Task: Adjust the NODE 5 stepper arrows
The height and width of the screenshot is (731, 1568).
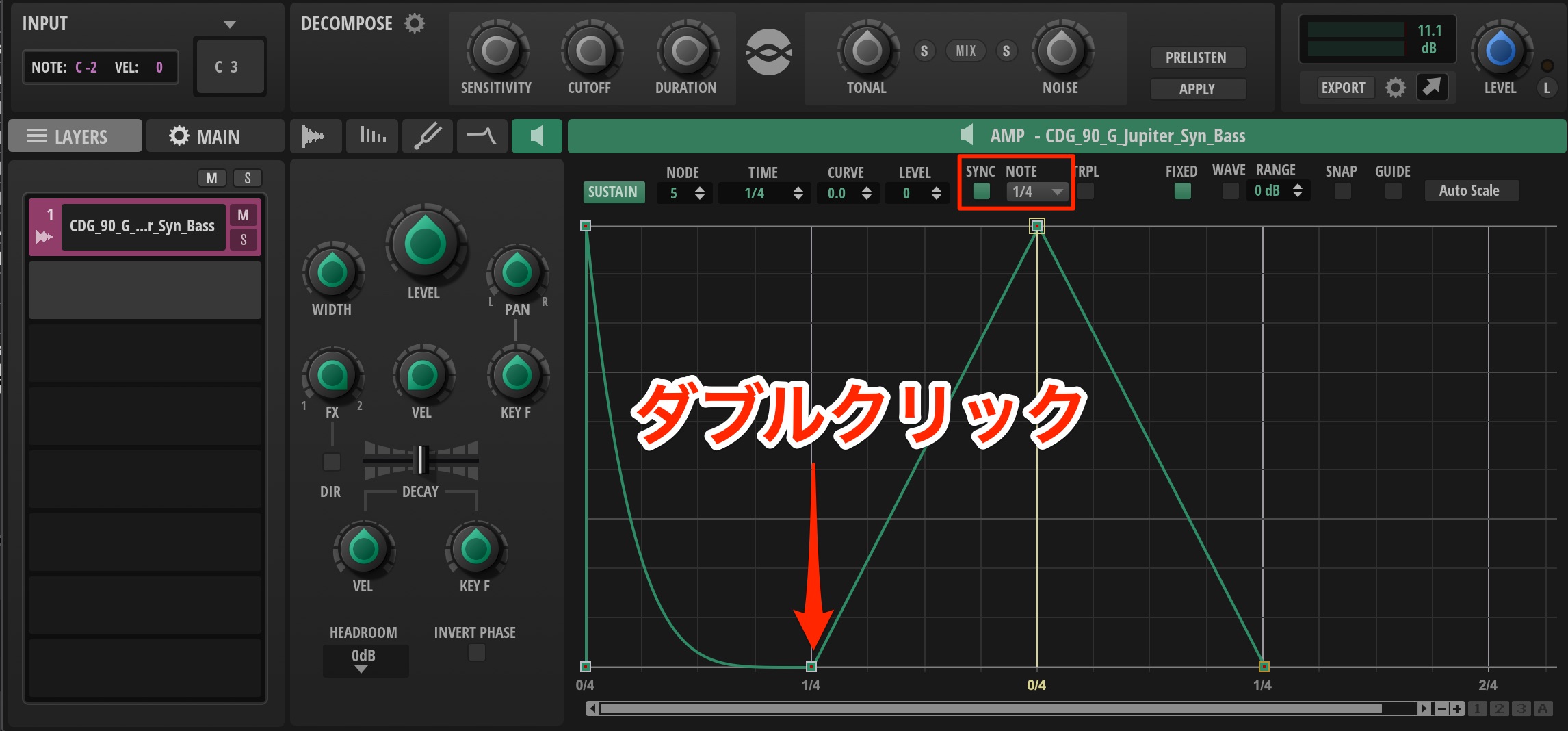Action: tap(699, 193)
